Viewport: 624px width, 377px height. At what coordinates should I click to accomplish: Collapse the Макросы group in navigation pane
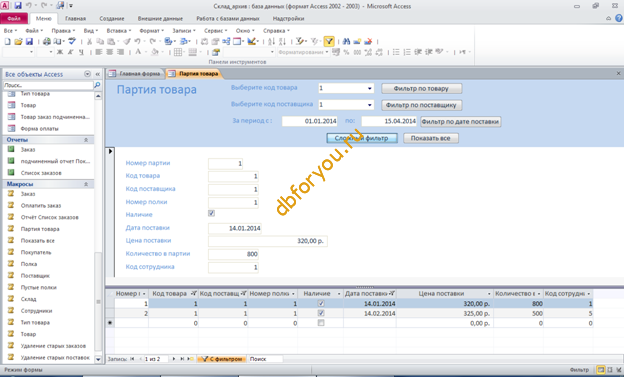point(86,184)
